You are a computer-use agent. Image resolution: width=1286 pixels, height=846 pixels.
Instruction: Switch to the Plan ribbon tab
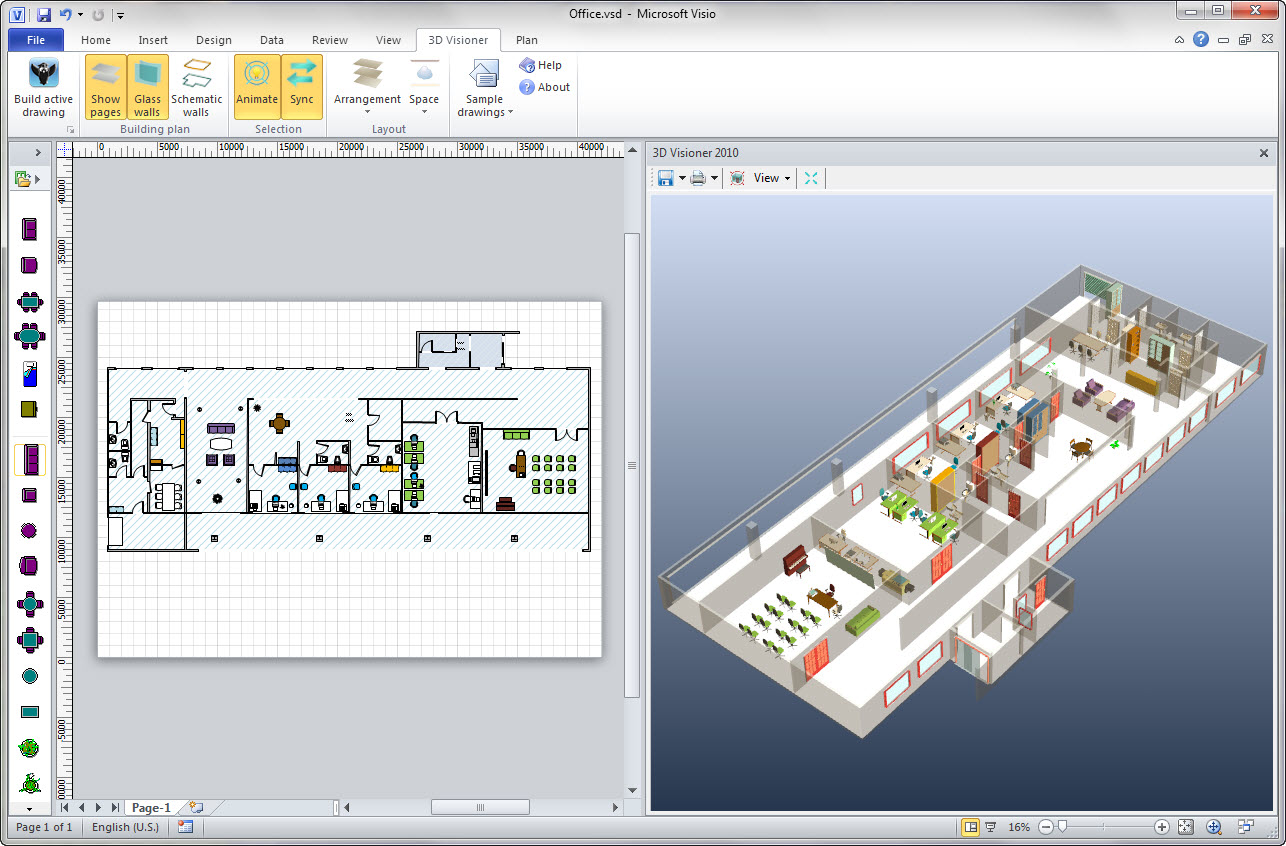[527, 40]
